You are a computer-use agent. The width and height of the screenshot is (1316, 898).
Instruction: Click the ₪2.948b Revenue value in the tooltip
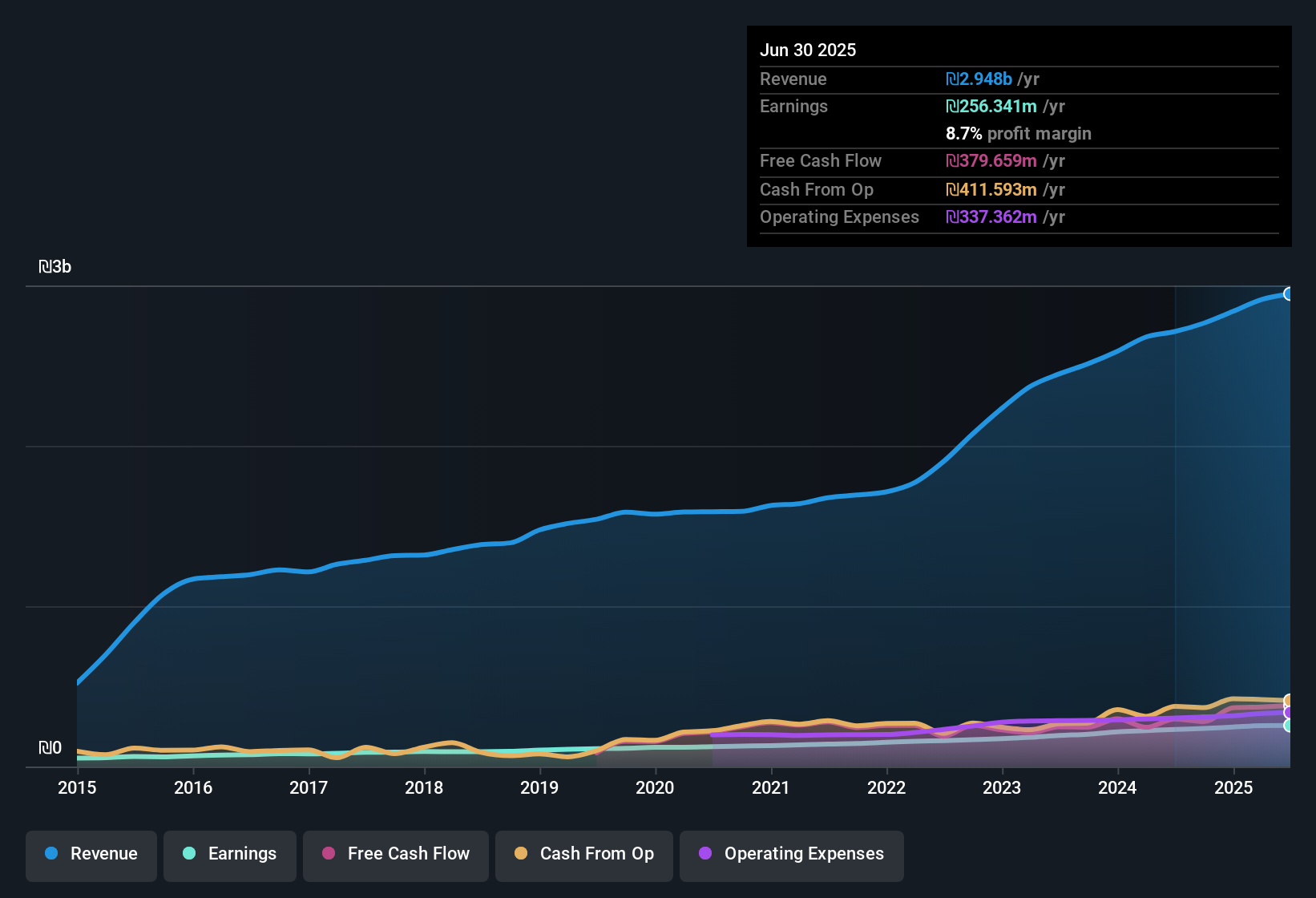coord(979,79)
